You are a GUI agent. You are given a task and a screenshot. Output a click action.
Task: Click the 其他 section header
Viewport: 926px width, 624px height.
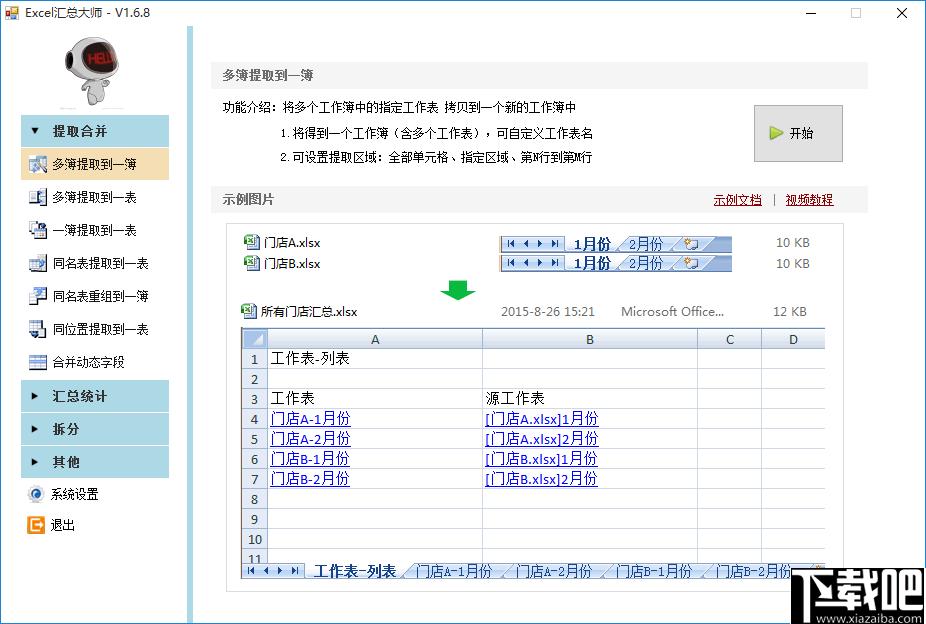[x=95, y=462]
